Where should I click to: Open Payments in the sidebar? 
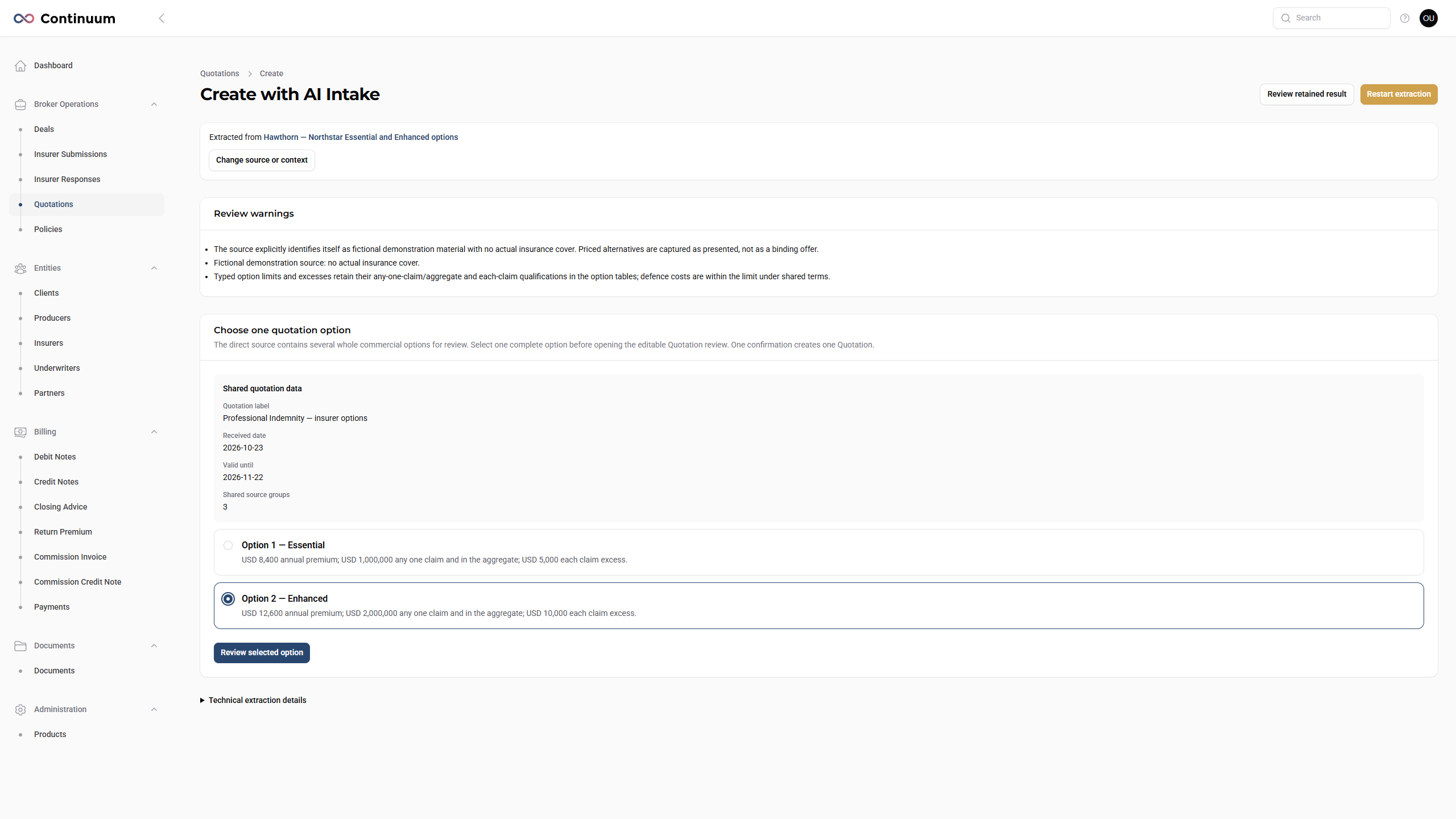(x=52, y=607)
